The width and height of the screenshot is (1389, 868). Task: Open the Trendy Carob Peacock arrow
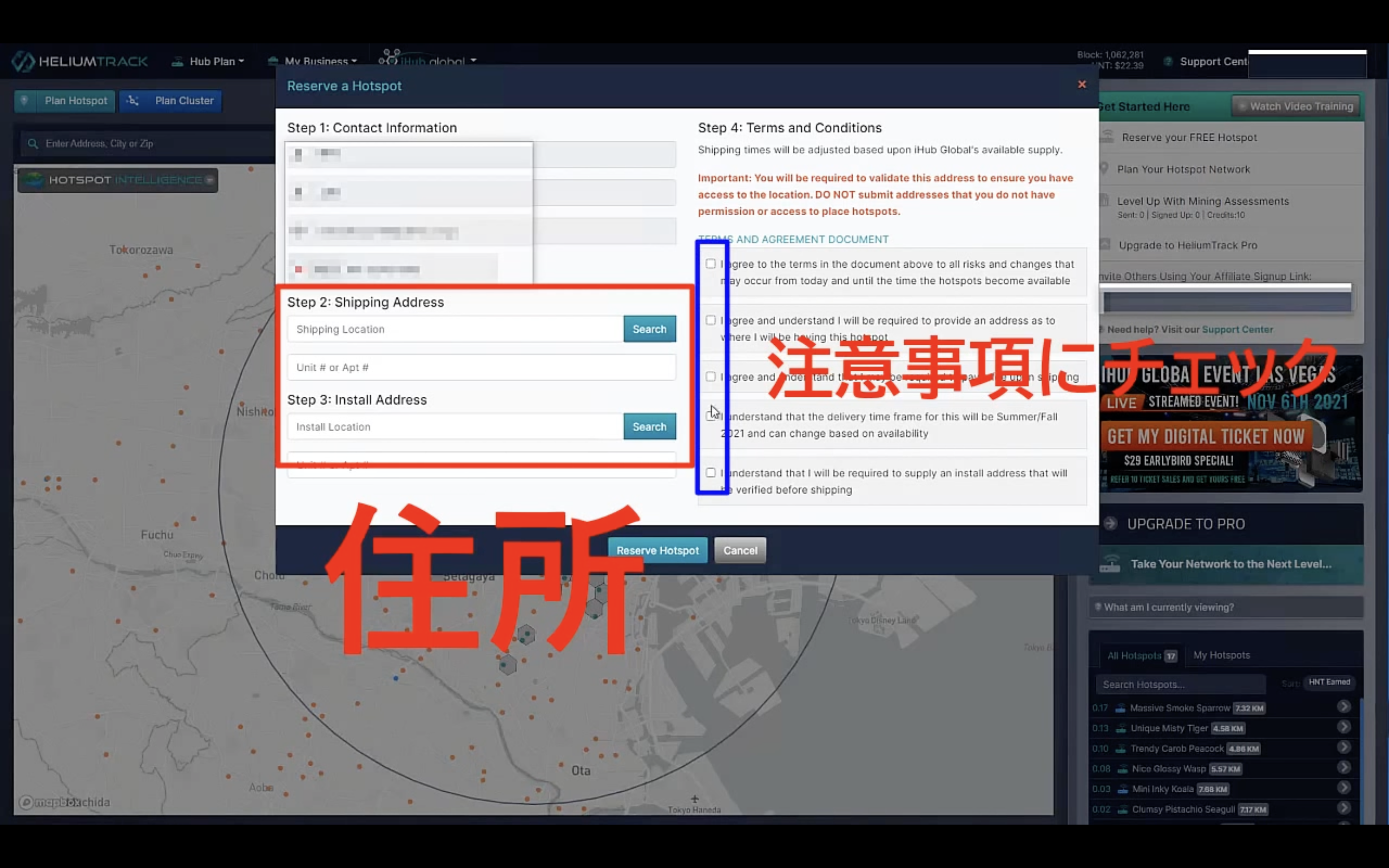(1344, 747)
